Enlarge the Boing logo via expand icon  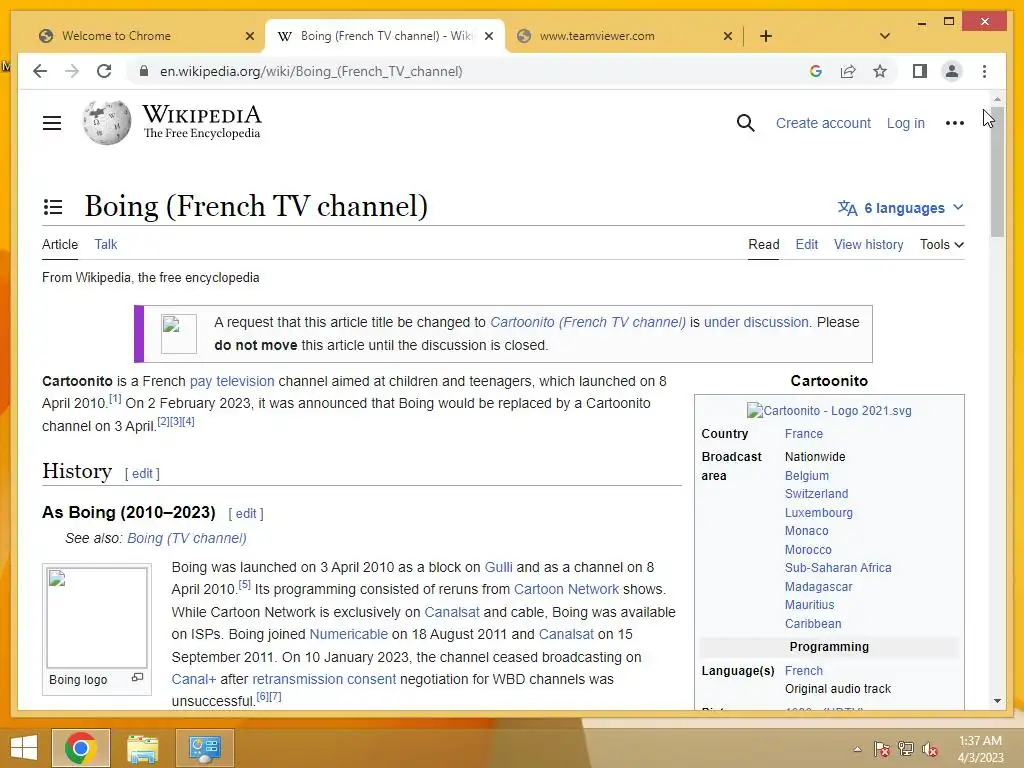point(137,677)
